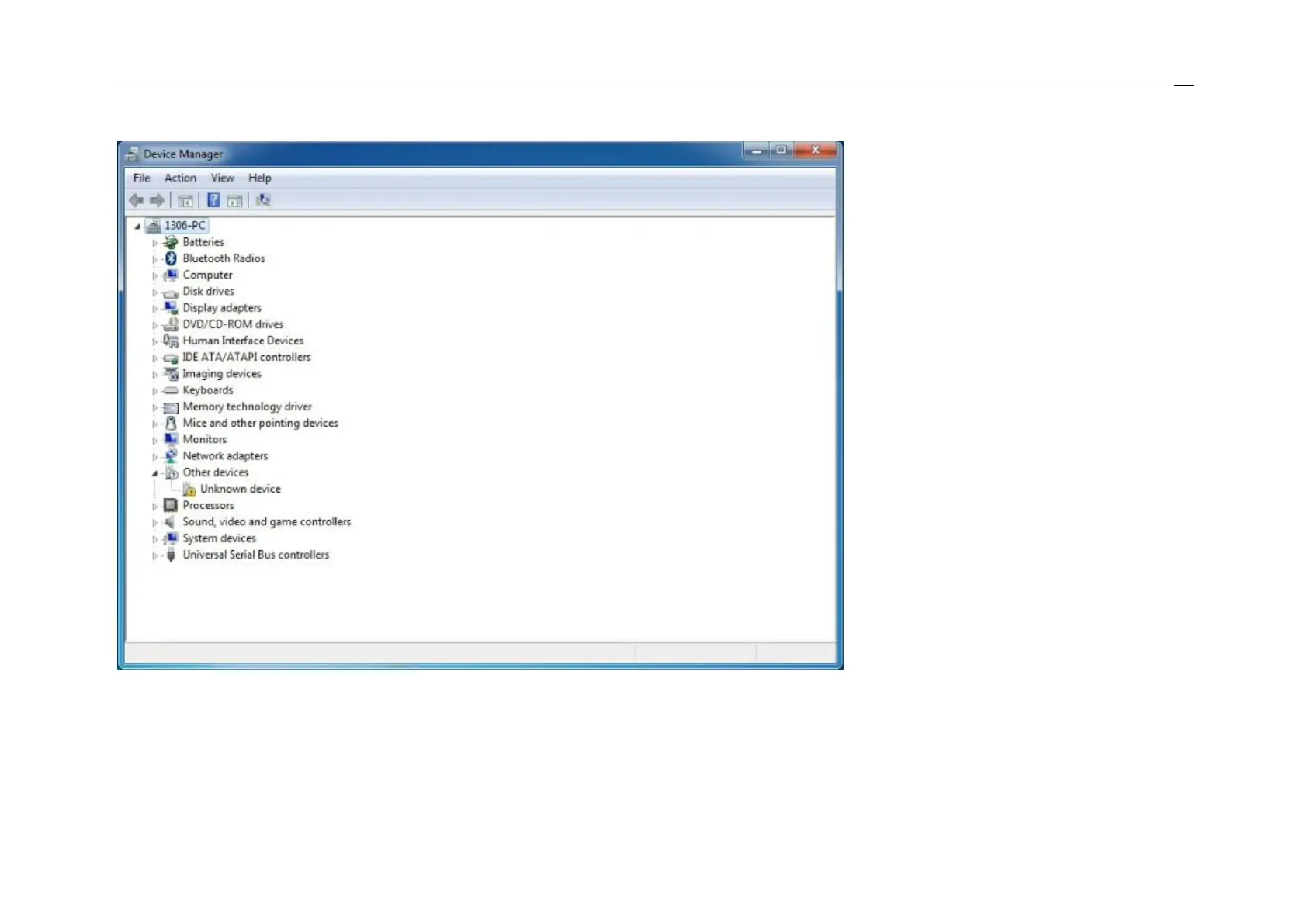Screen dimensions: 1307x924
Task: Select the 1306-PC label
Action: pos(185,226)
